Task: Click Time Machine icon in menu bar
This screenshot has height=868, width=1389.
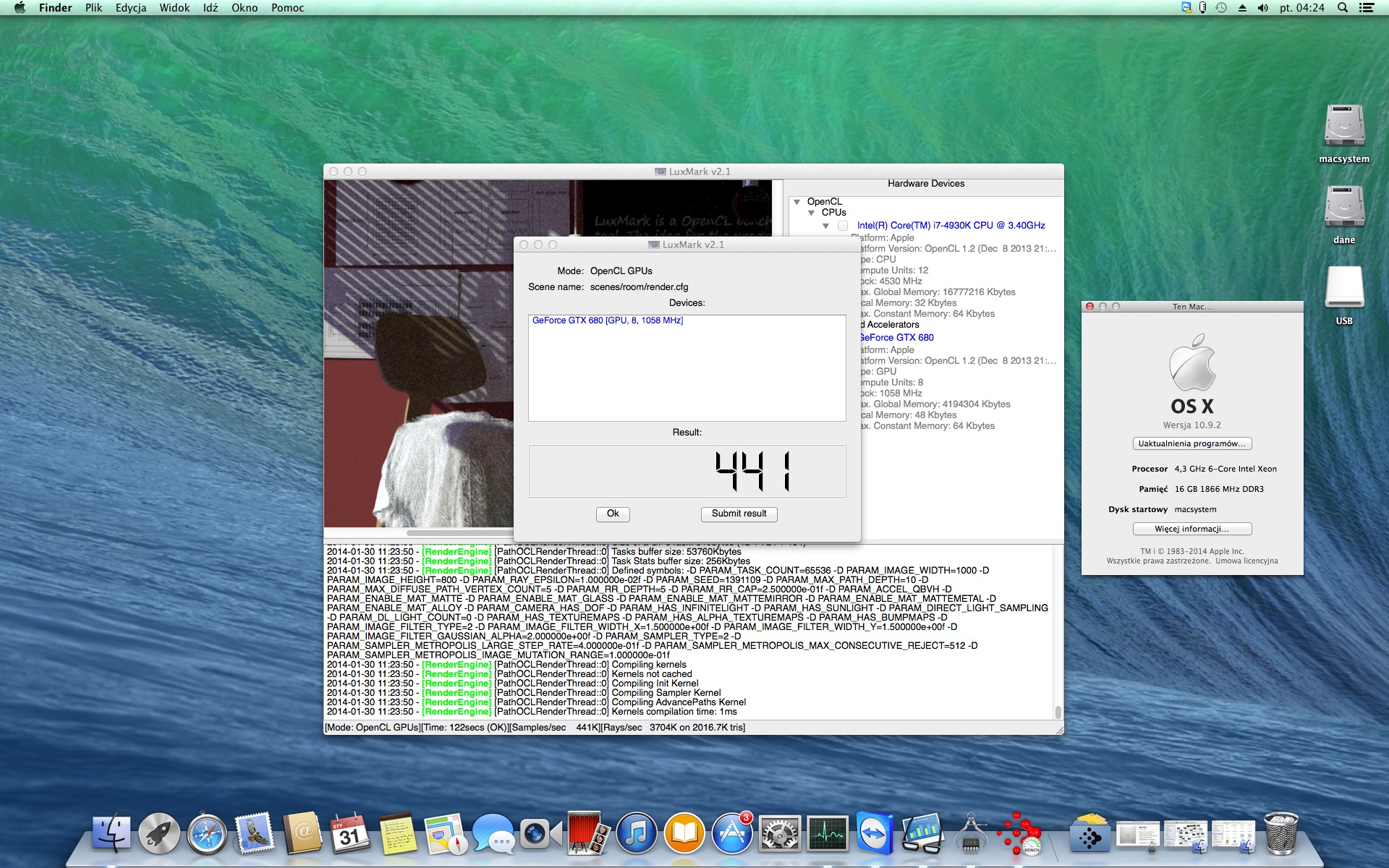Action: [1221, 8]
